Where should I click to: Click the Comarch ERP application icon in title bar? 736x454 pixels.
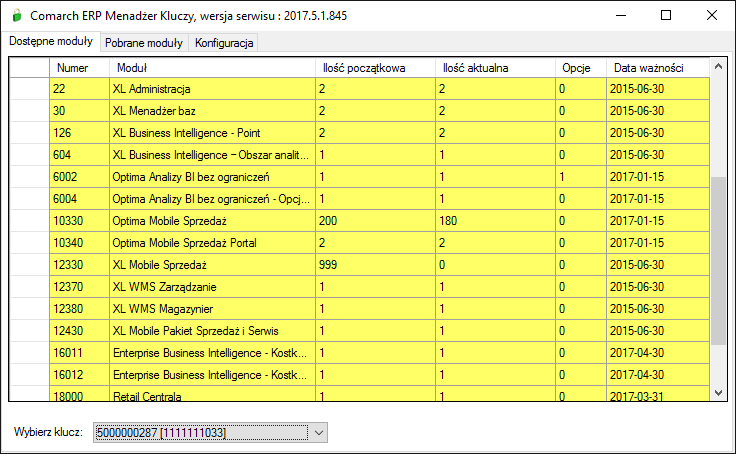14,16
